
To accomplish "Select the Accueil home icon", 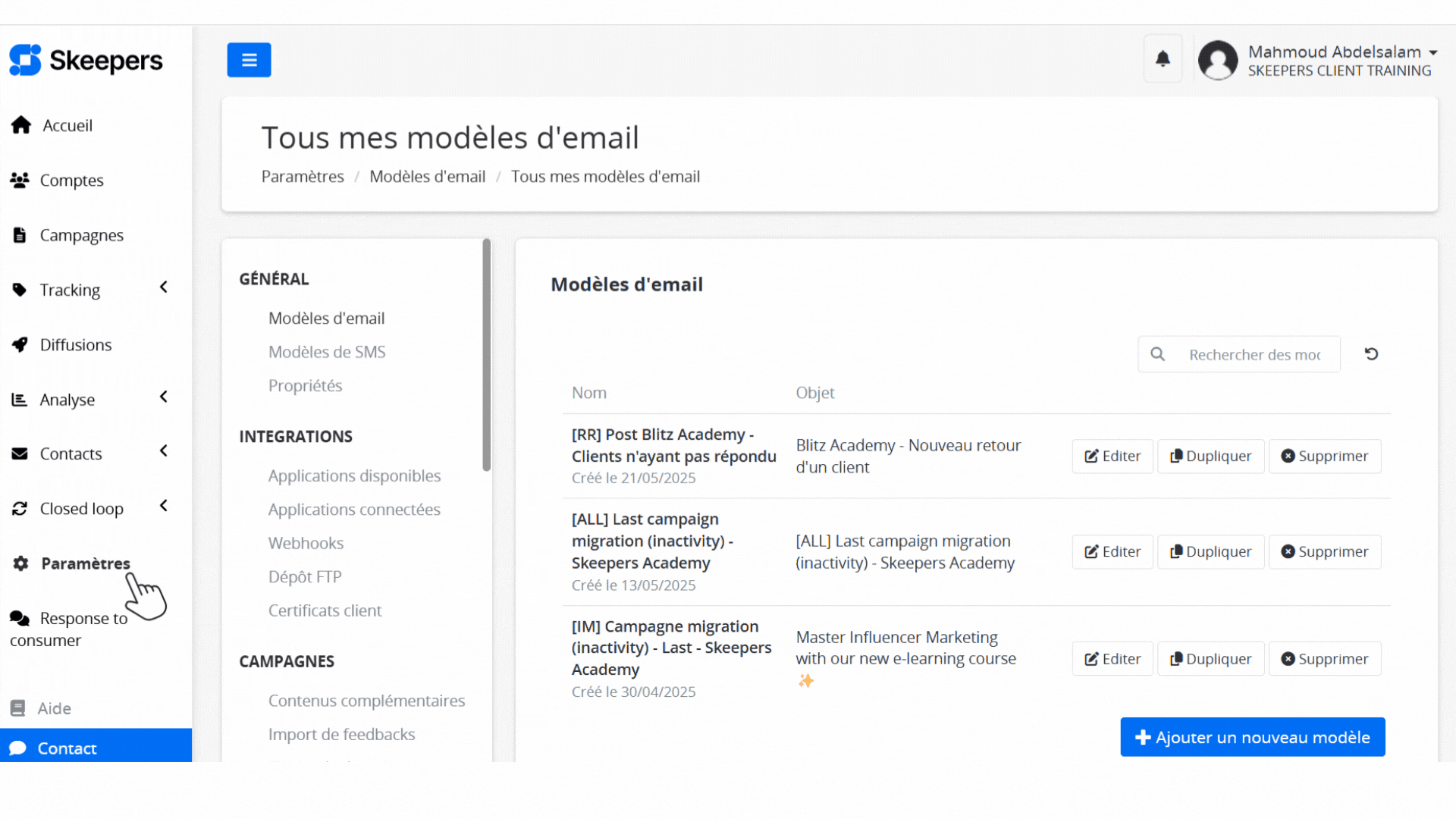I will tap(20, 124).
